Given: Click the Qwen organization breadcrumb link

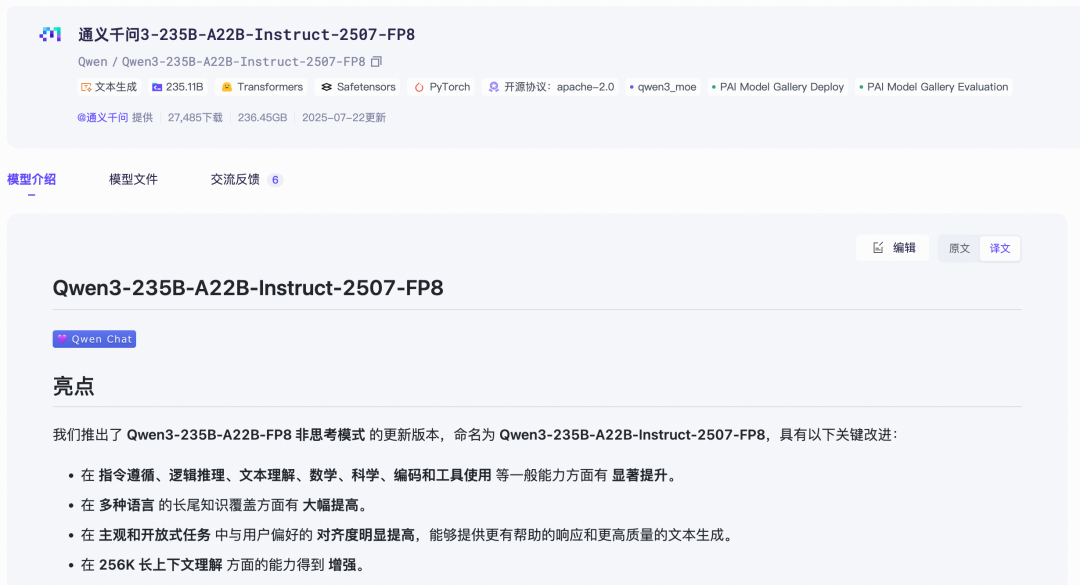Looking at the screenshot, I should [x=92, y=62].
